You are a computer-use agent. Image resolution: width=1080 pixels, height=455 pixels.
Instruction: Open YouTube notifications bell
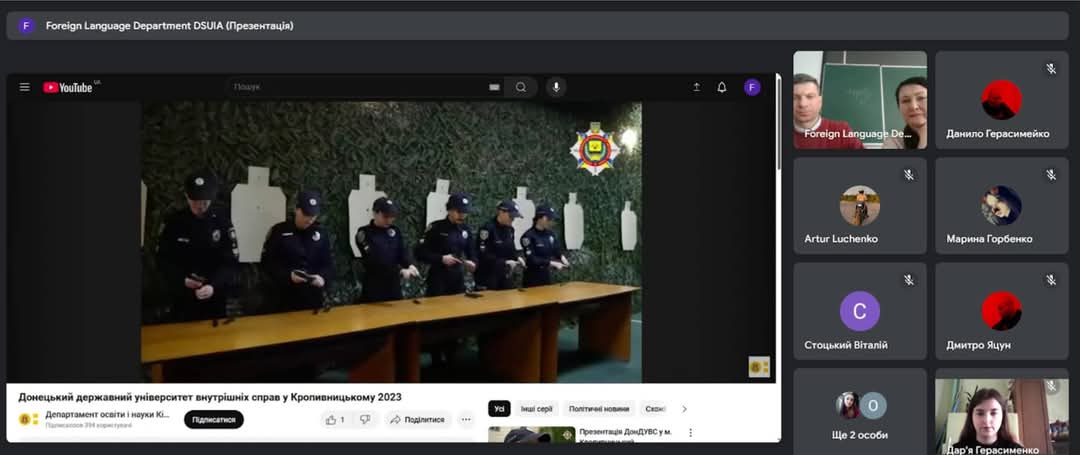[722, 87]
